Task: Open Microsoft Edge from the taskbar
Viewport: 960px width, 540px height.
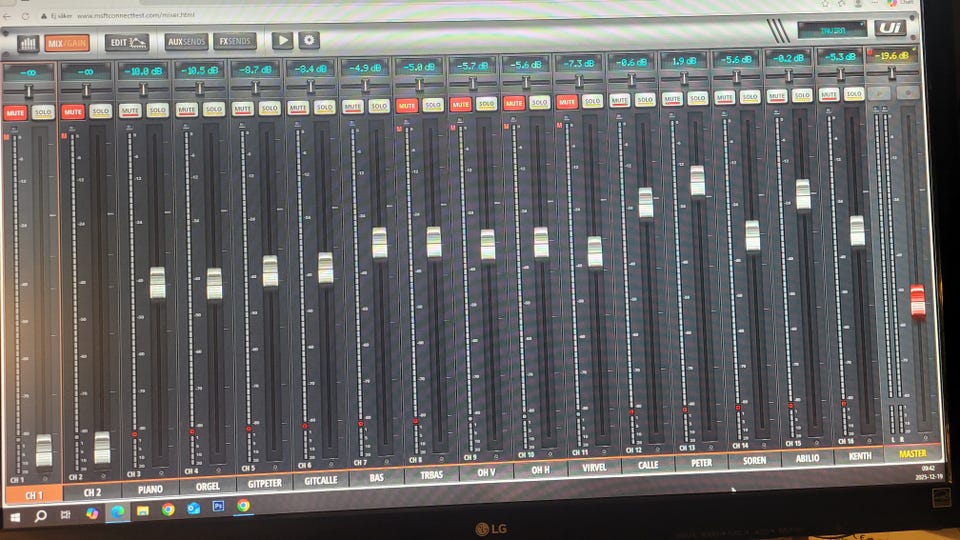Action: 117,512
